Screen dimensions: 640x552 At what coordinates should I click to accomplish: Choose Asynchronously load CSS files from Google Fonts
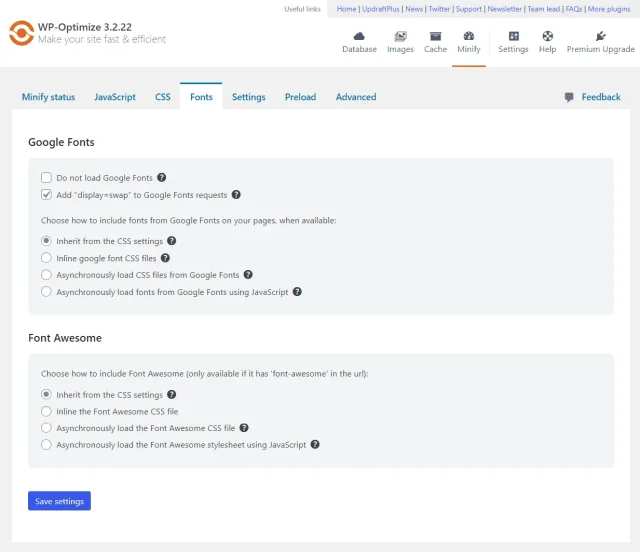46,275
